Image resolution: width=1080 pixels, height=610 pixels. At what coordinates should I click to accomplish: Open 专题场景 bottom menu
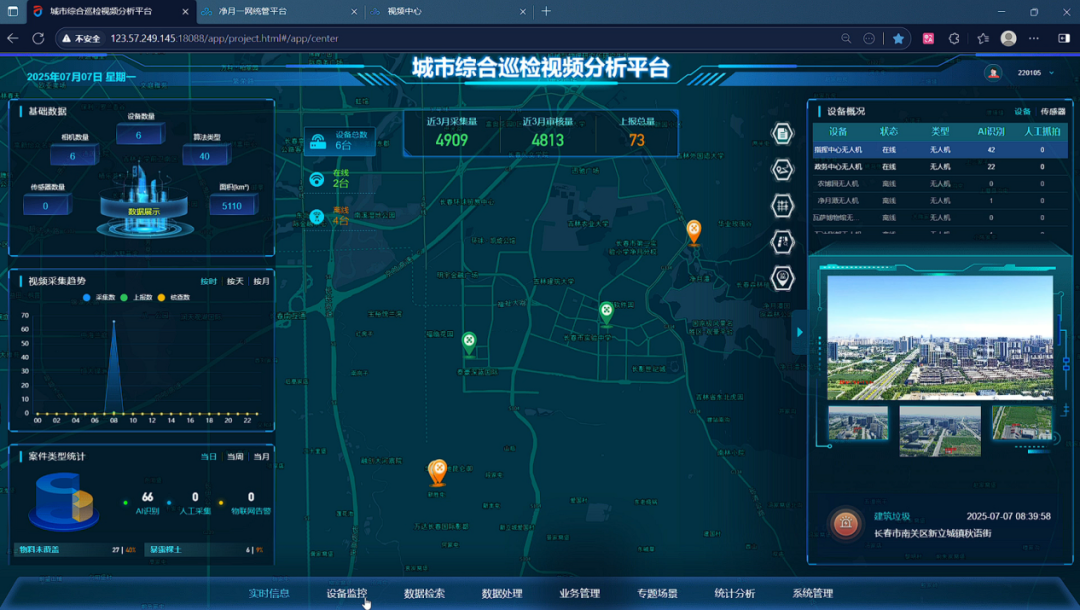(x=657, y=593)
